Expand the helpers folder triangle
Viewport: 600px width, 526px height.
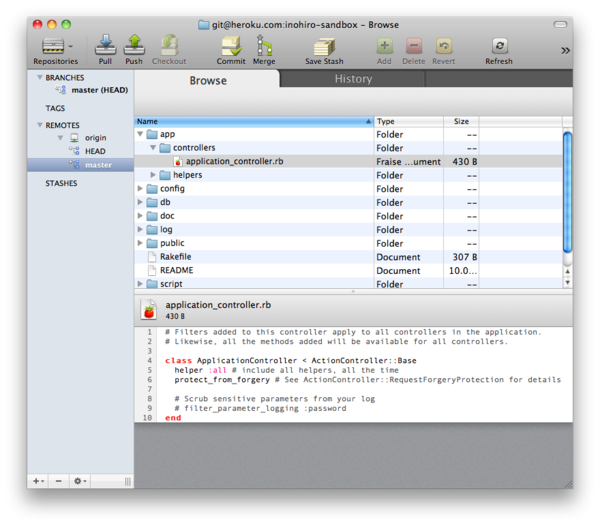coord(153,175)
